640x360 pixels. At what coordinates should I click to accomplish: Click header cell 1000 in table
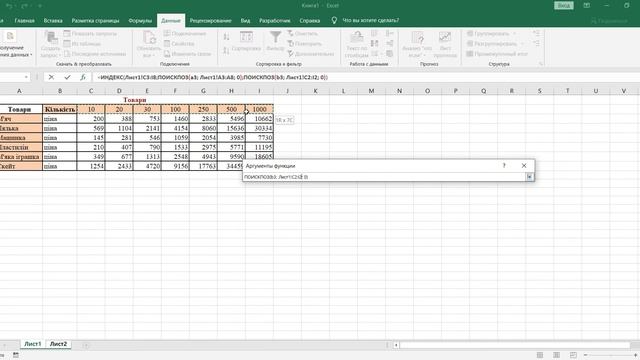[x=260, y=109]
